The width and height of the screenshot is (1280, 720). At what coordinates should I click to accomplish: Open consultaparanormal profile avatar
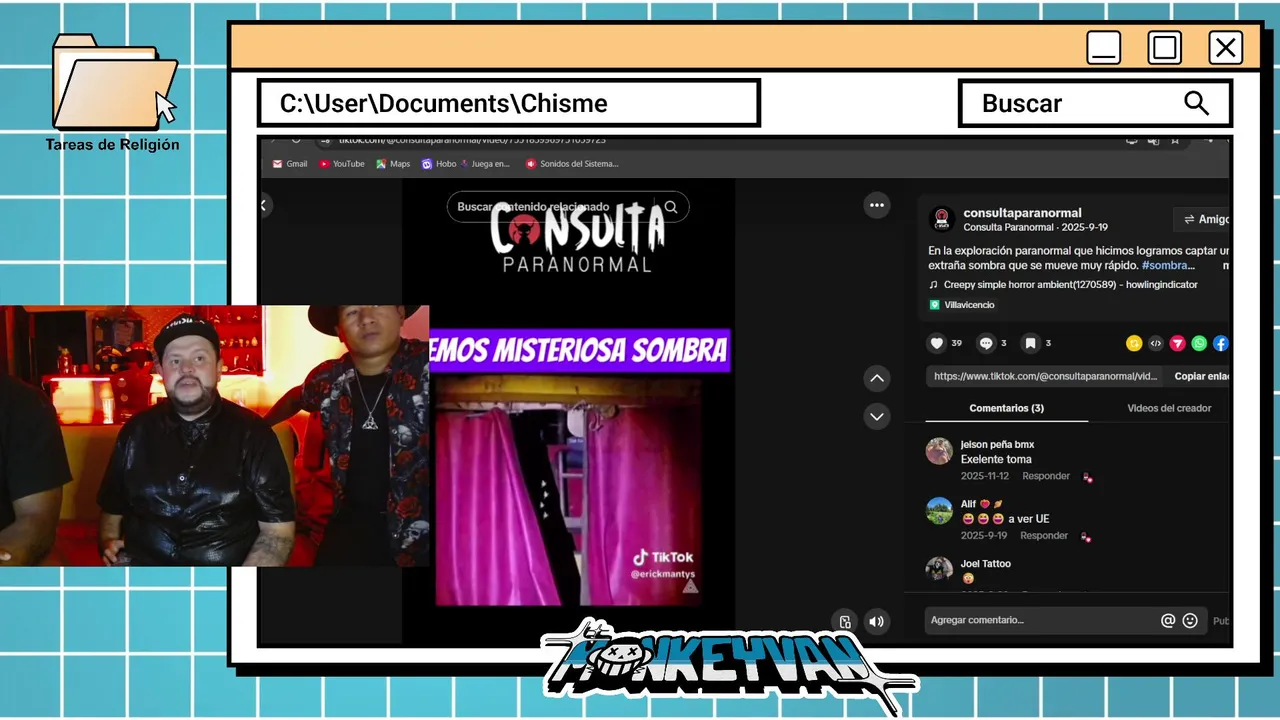941,219
